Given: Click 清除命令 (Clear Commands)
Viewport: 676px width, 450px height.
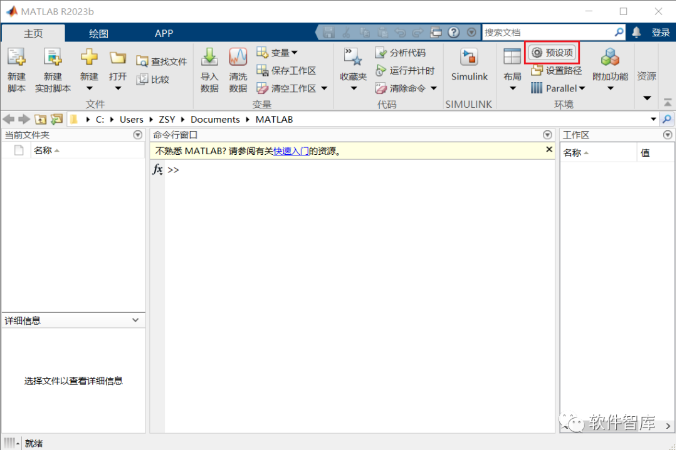Looking at the screenshot, I should pos(400,88).
